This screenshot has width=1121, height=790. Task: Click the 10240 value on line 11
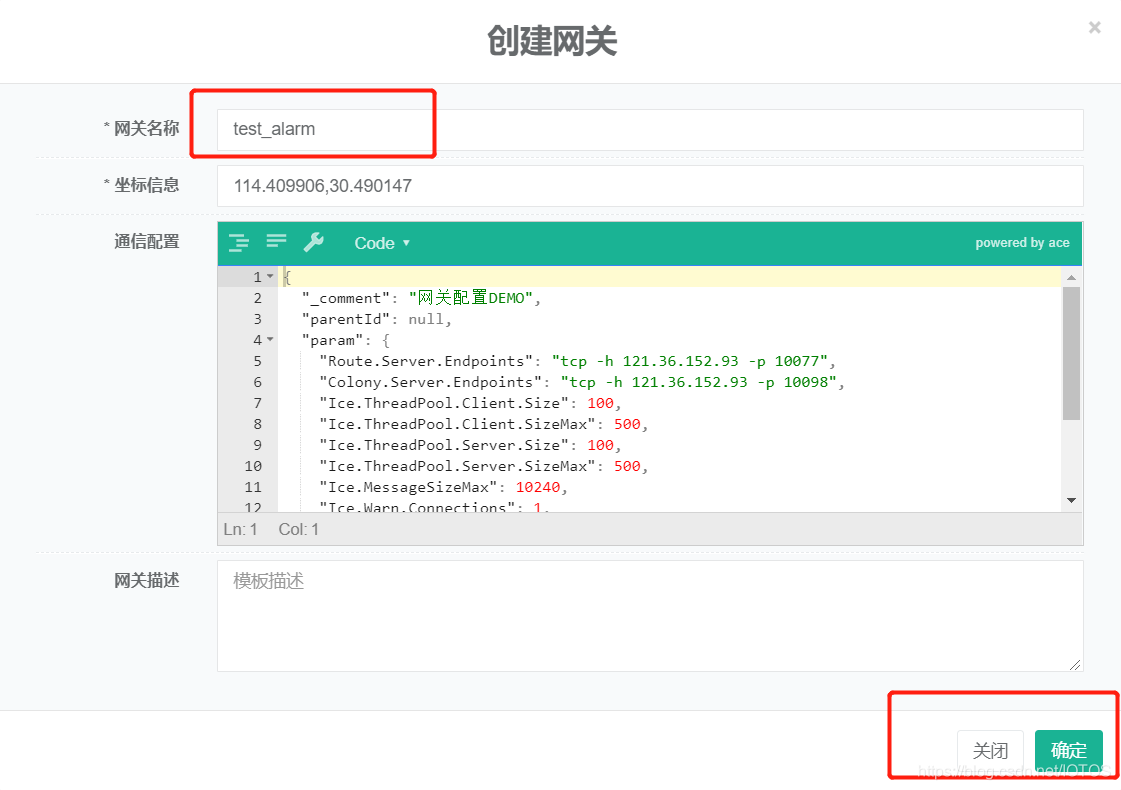tap(538, 487)
